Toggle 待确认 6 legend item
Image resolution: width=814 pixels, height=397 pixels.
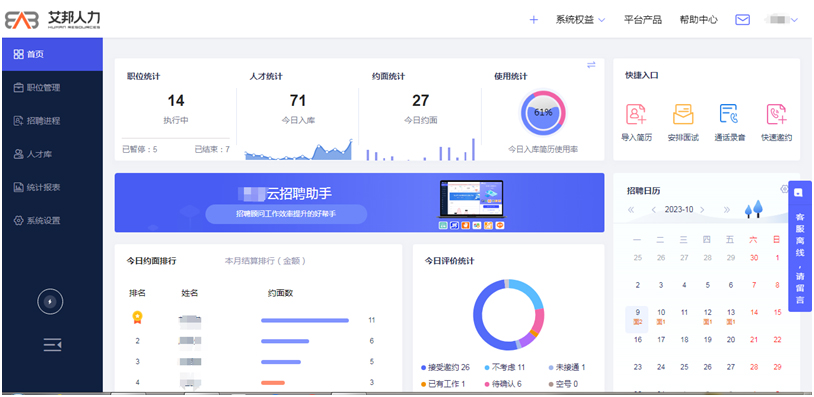(x=503, y=384)
